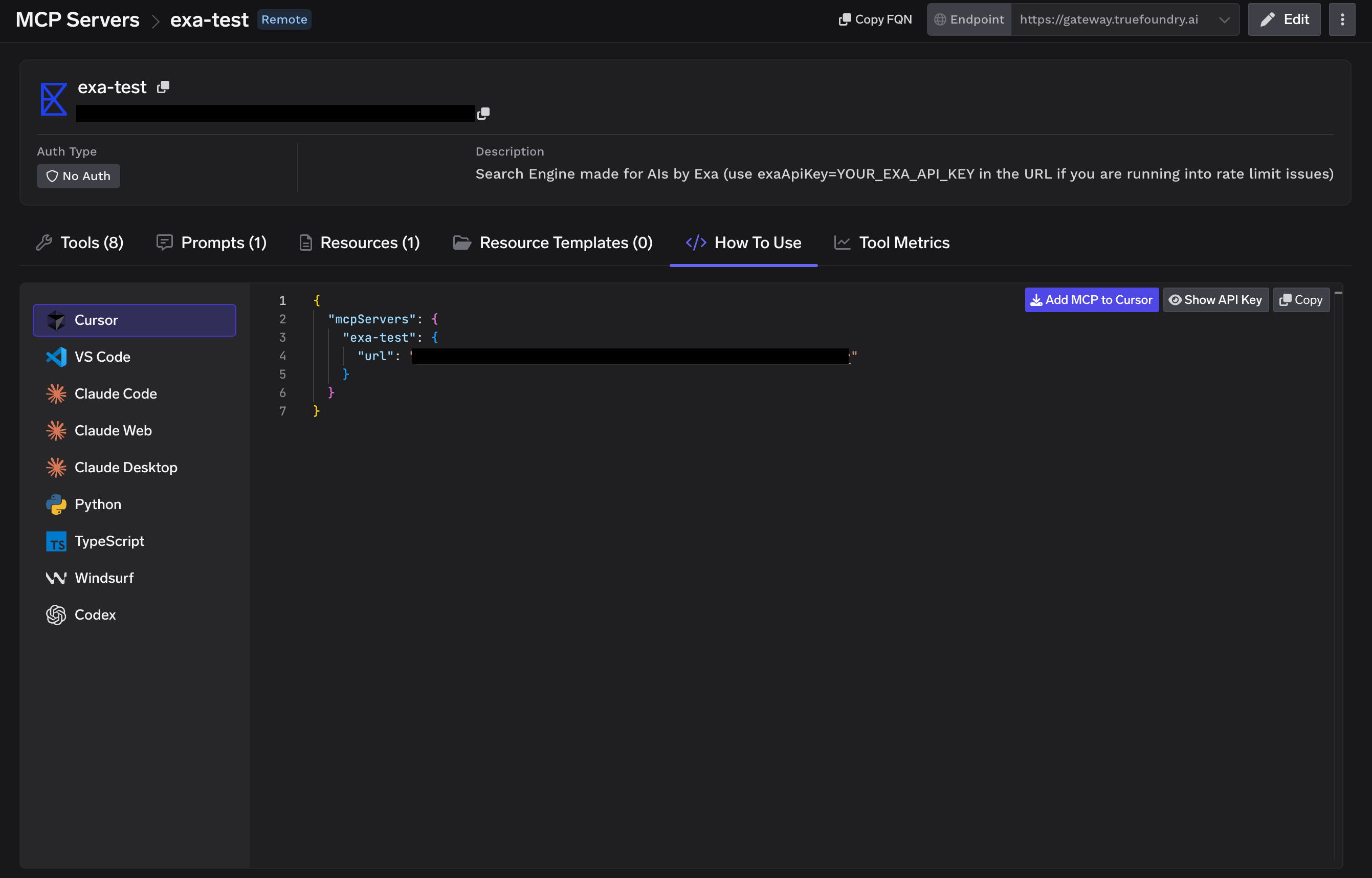Click the Remote badge
Image resolution: width=1372 pixels, height=878 pixels.
coord(284,19)
